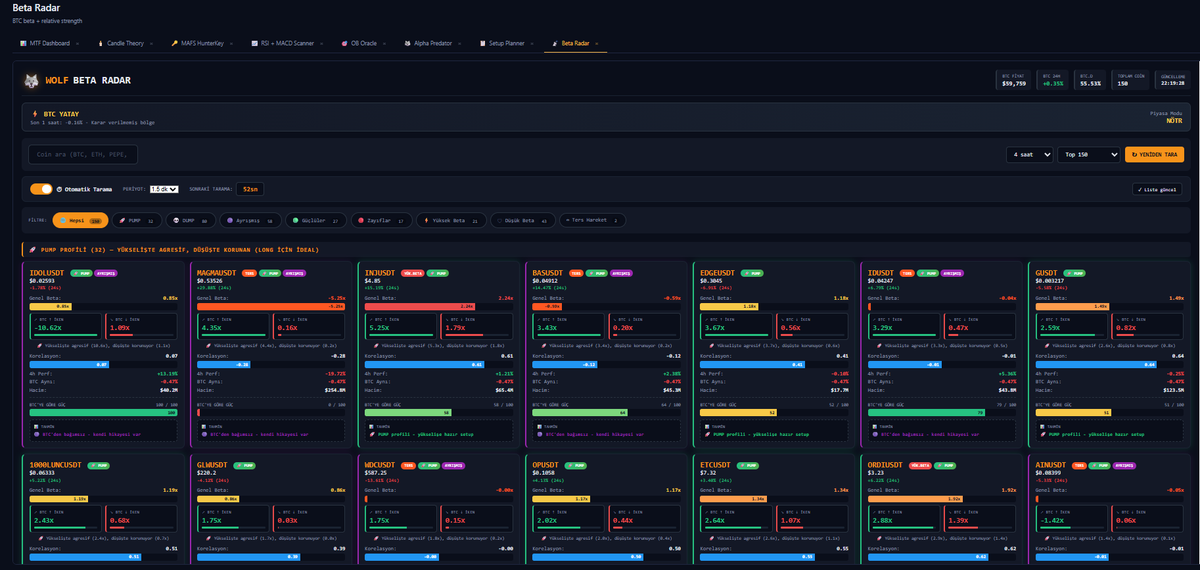Click the BTC FİYAT $59,759 stat box
The image size is (1200, 570).
tap(1014, 80)
